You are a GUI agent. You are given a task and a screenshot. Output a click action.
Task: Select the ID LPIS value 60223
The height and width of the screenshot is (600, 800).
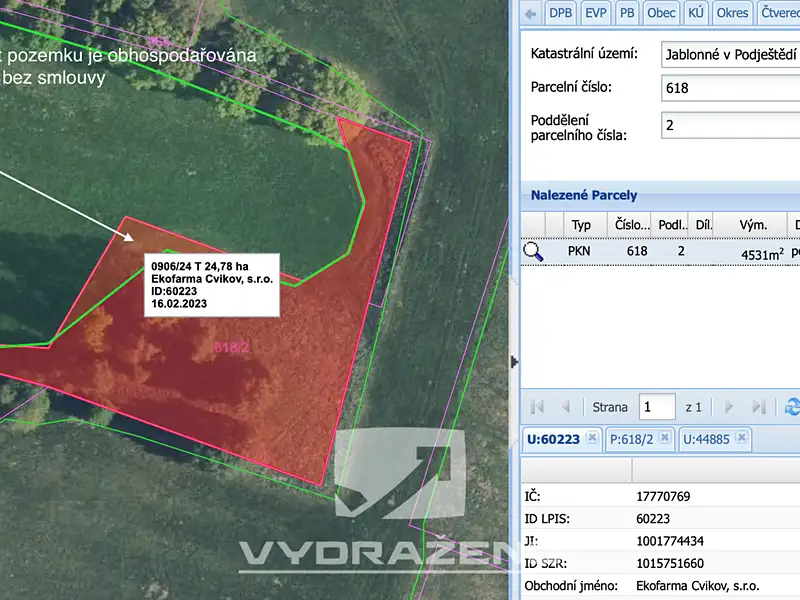pos(653,519)
